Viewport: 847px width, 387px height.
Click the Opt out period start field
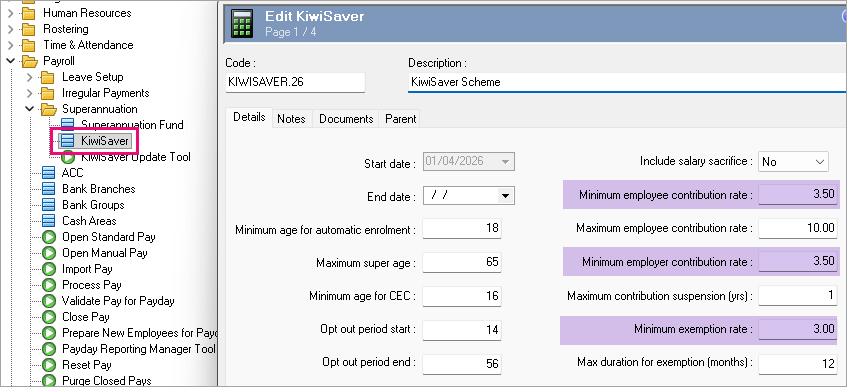click(x=462, y=330)
